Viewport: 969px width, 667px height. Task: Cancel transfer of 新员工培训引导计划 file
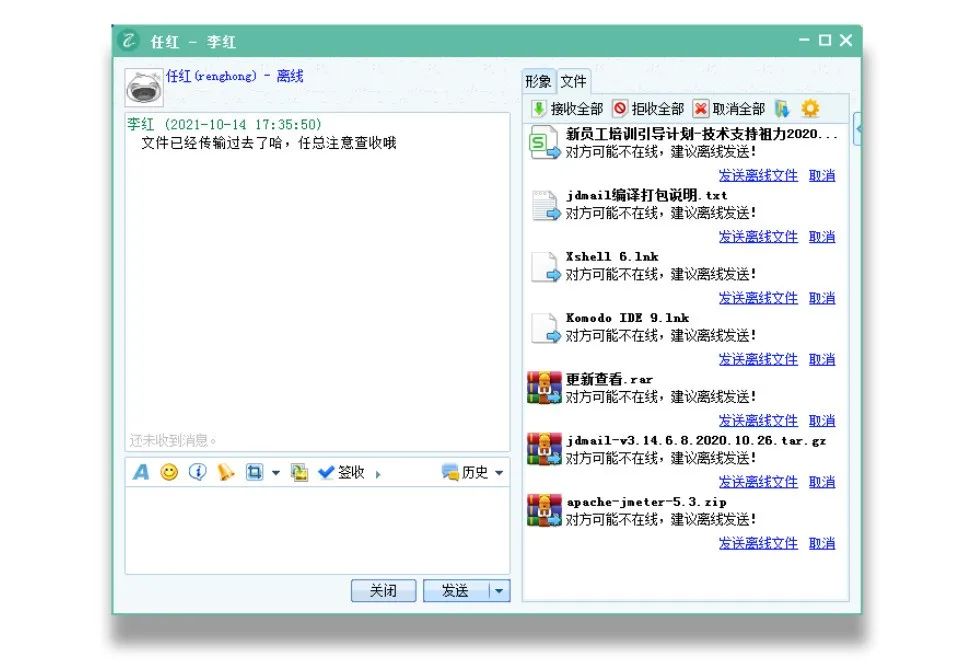coord(822,176)
